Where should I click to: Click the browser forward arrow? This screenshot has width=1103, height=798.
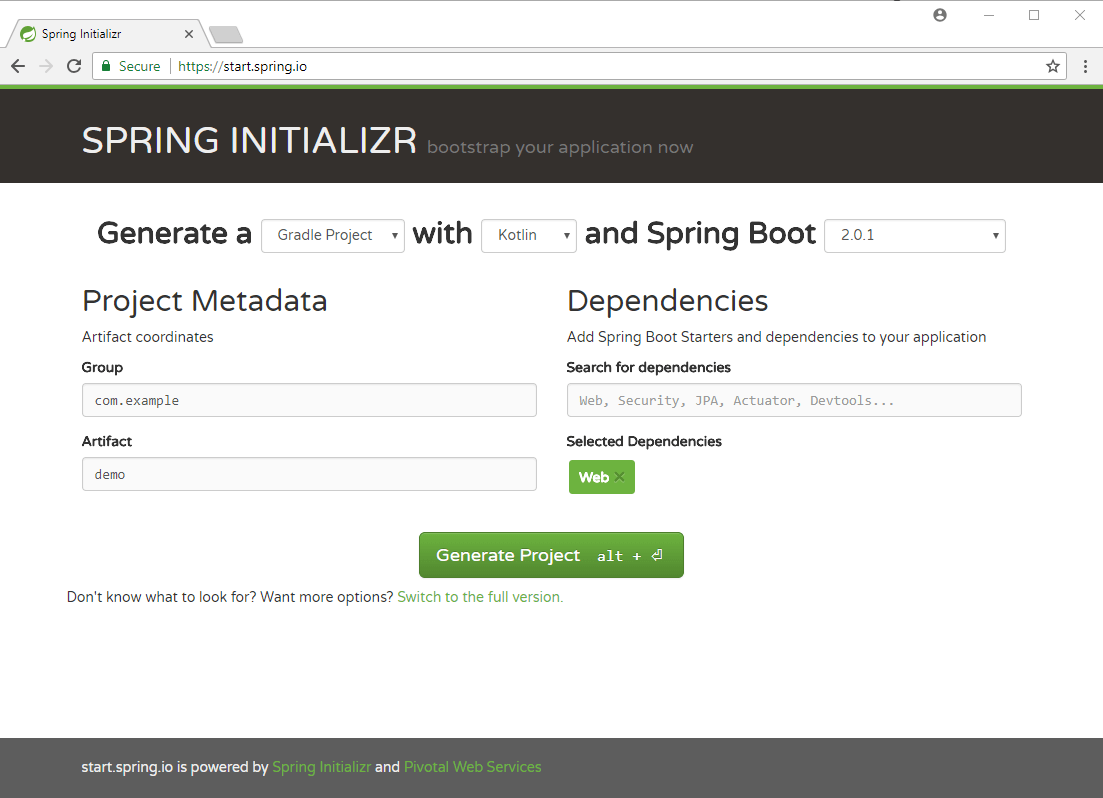[x=46, y=66]
